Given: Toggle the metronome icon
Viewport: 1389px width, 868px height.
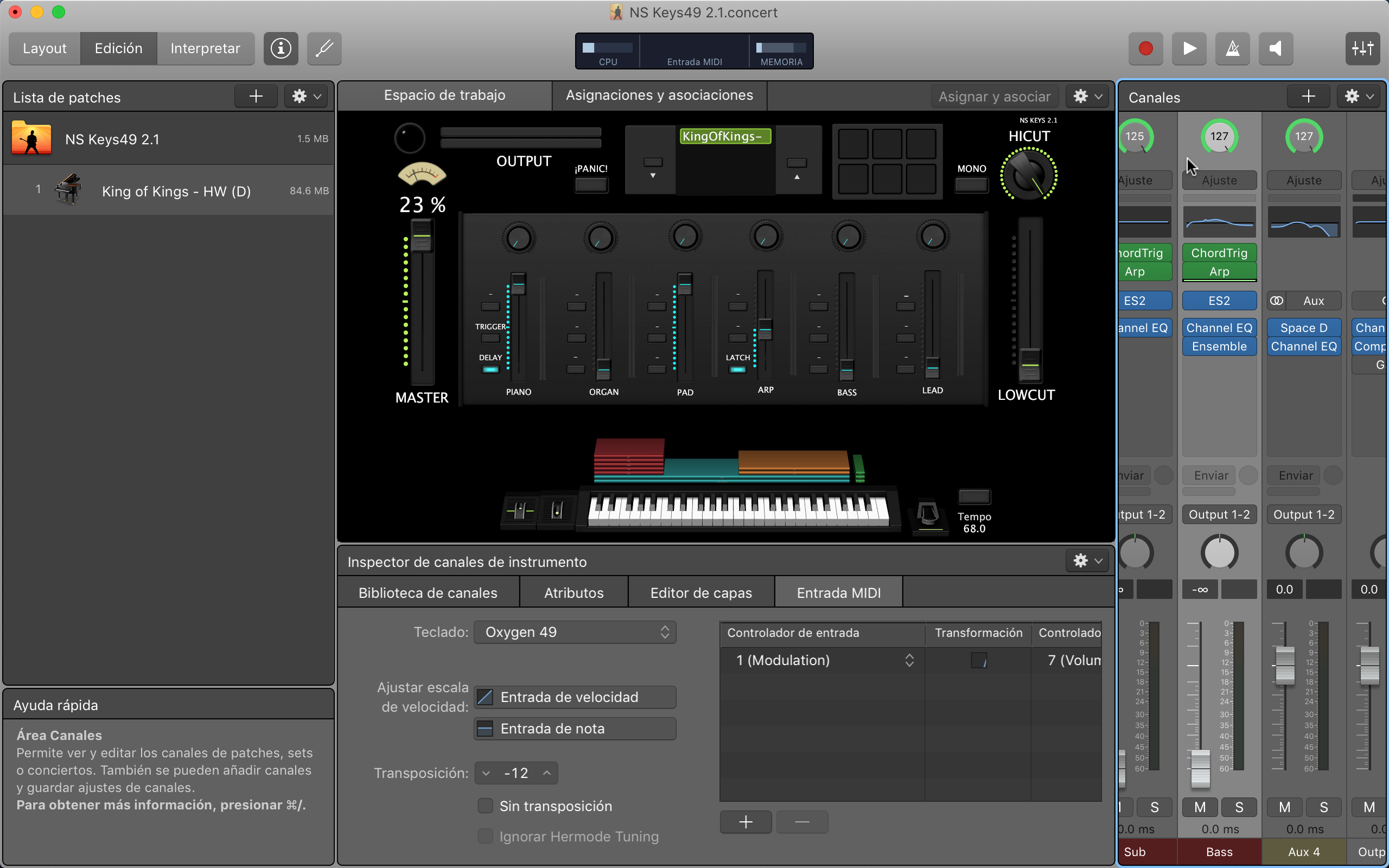Looking at the screenshot, I should pos(1232,48).
